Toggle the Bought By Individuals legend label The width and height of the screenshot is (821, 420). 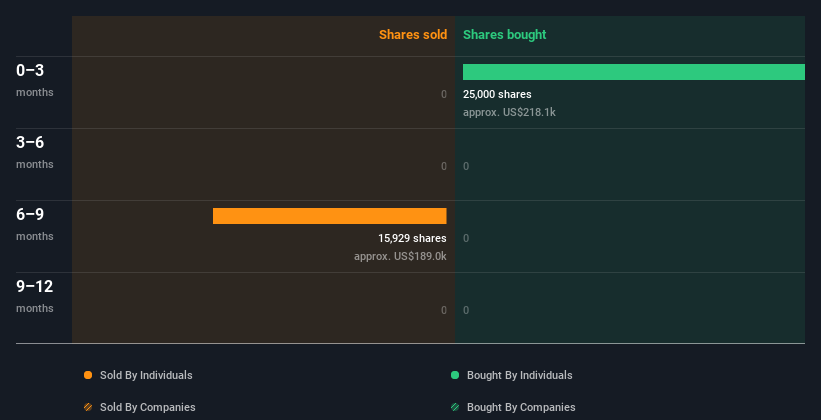[x=519, y=375]
